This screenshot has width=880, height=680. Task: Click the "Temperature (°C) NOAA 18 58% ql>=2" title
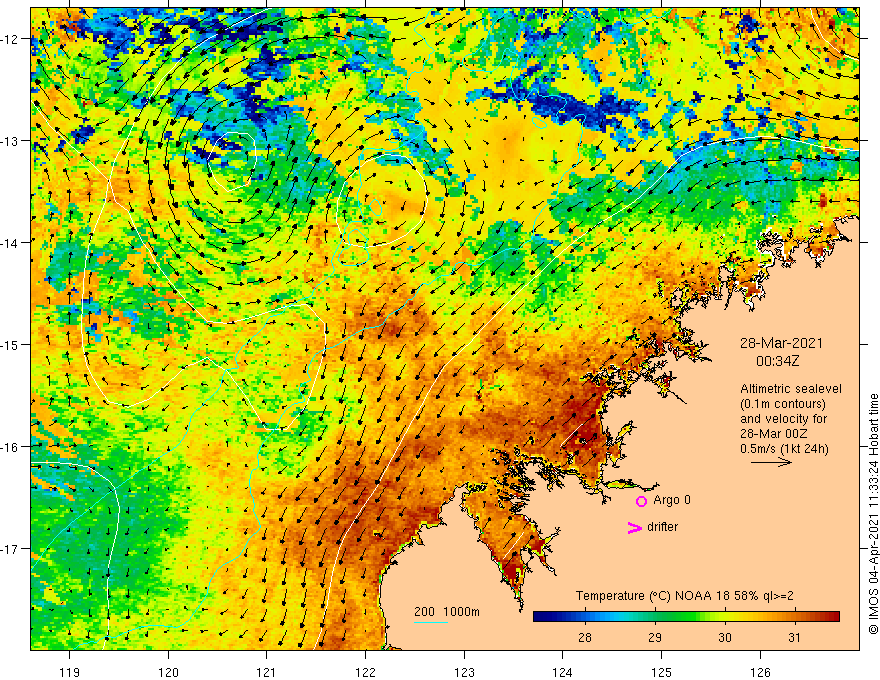pyautogui.click(x=685, y=596)
